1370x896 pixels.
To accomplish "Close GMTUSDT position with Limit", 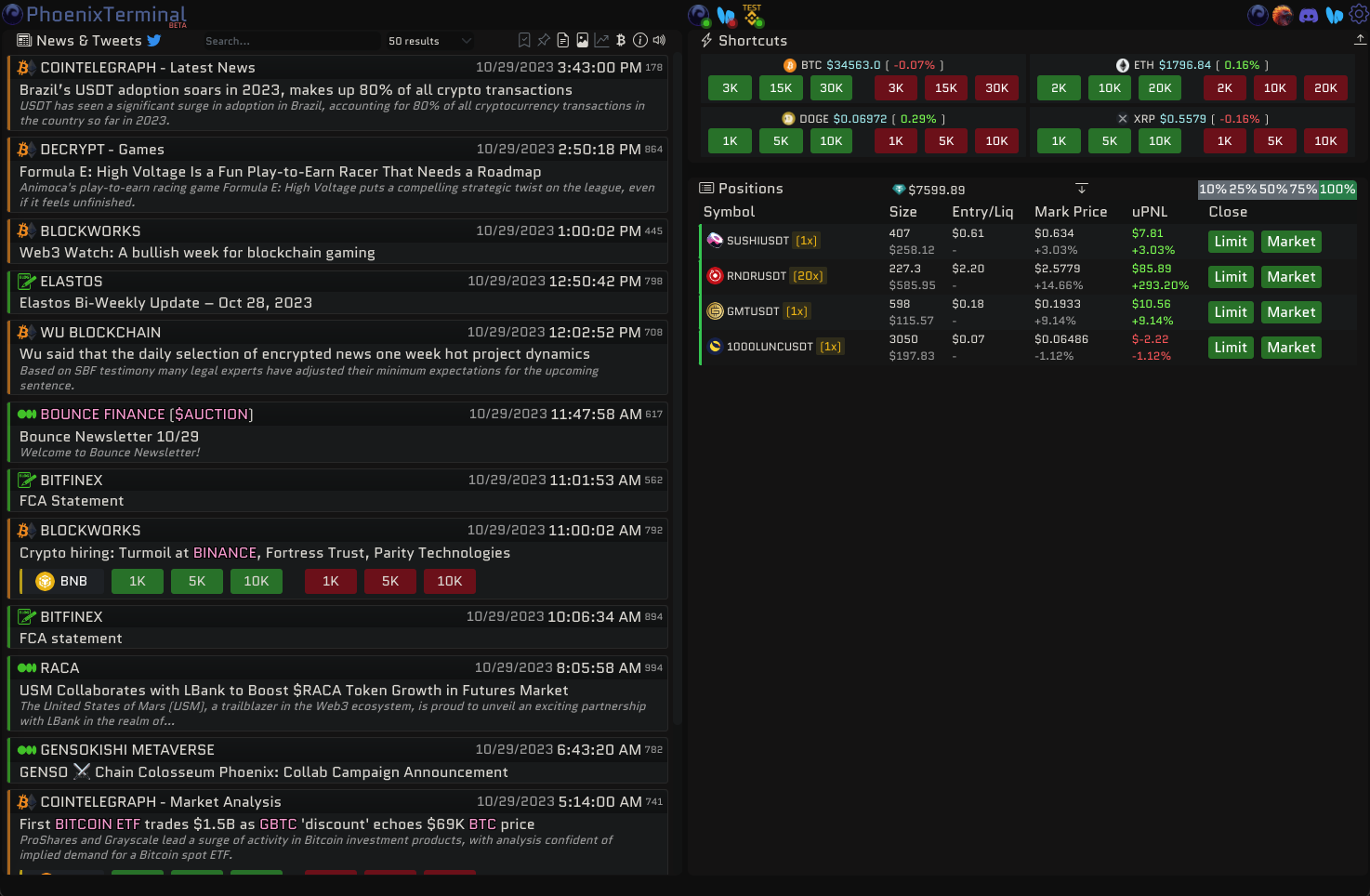I will pyautogui.click(x=1231, y=312).
